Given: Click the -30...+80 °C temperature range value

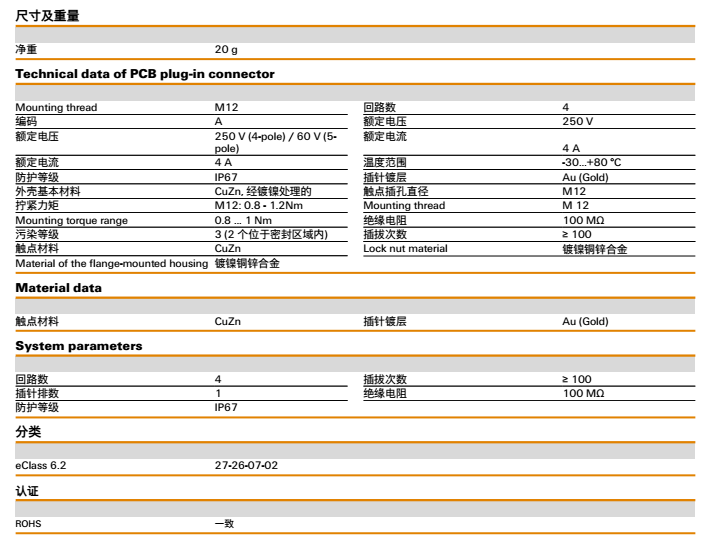Looking at the screenshot, I should (591, 163).
